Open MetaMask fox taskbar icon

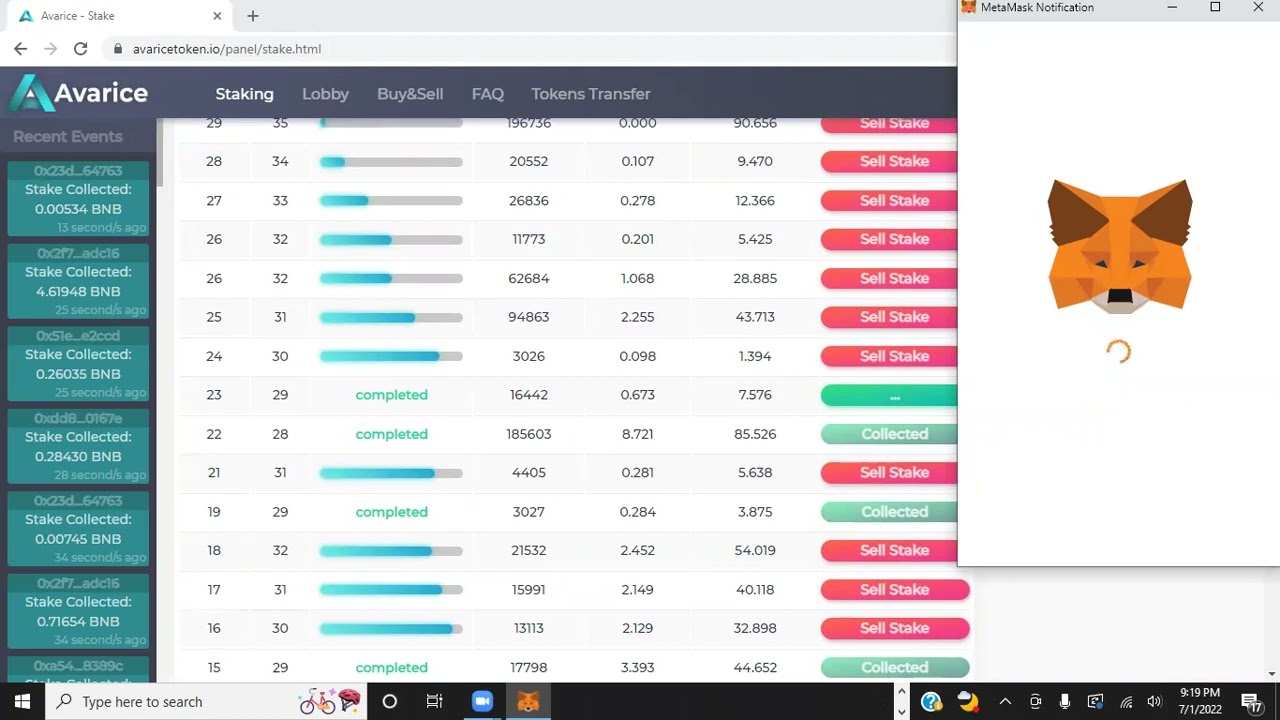coord(528,702)
